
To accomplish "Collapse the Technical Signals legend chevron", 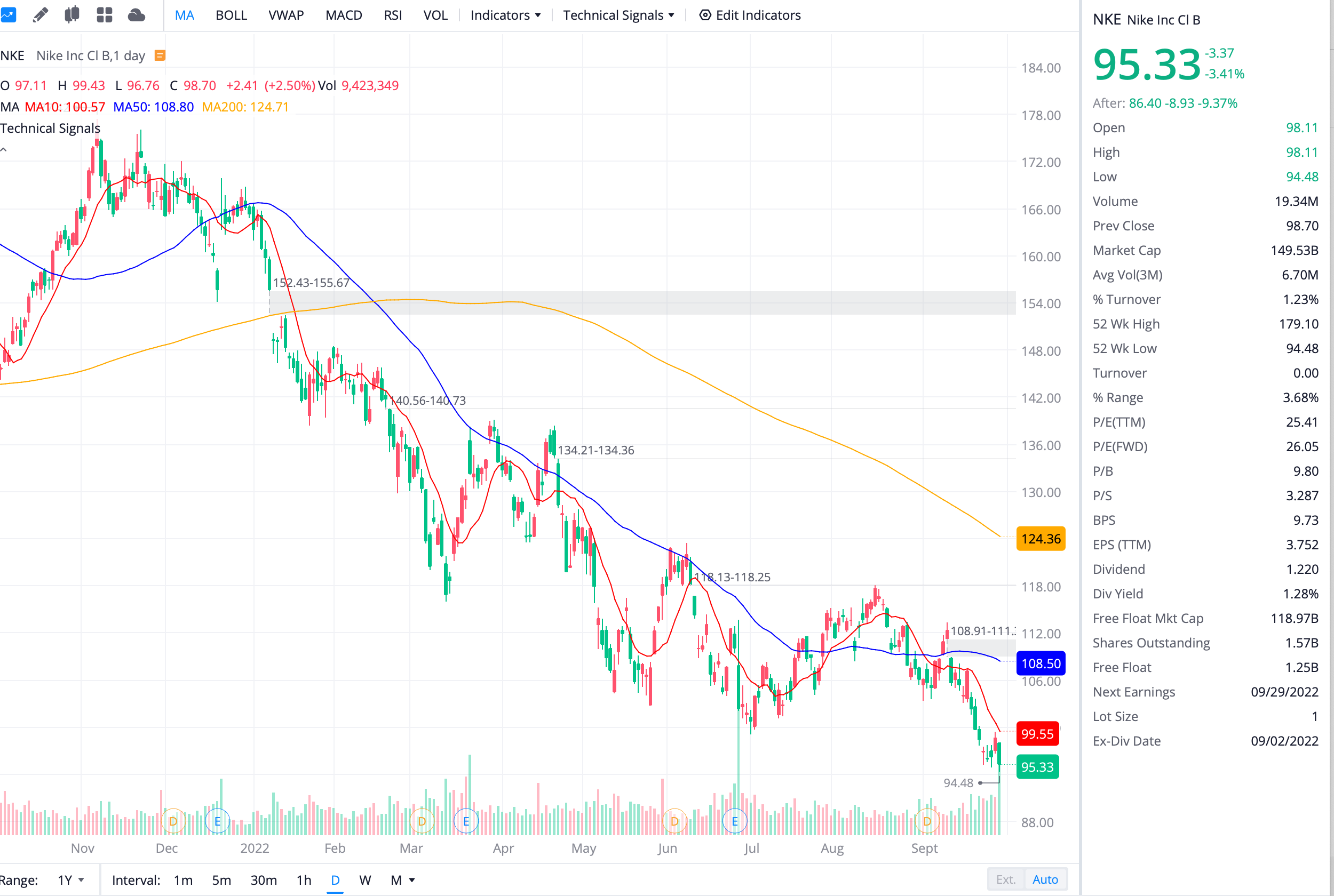I will click(4, 150).
